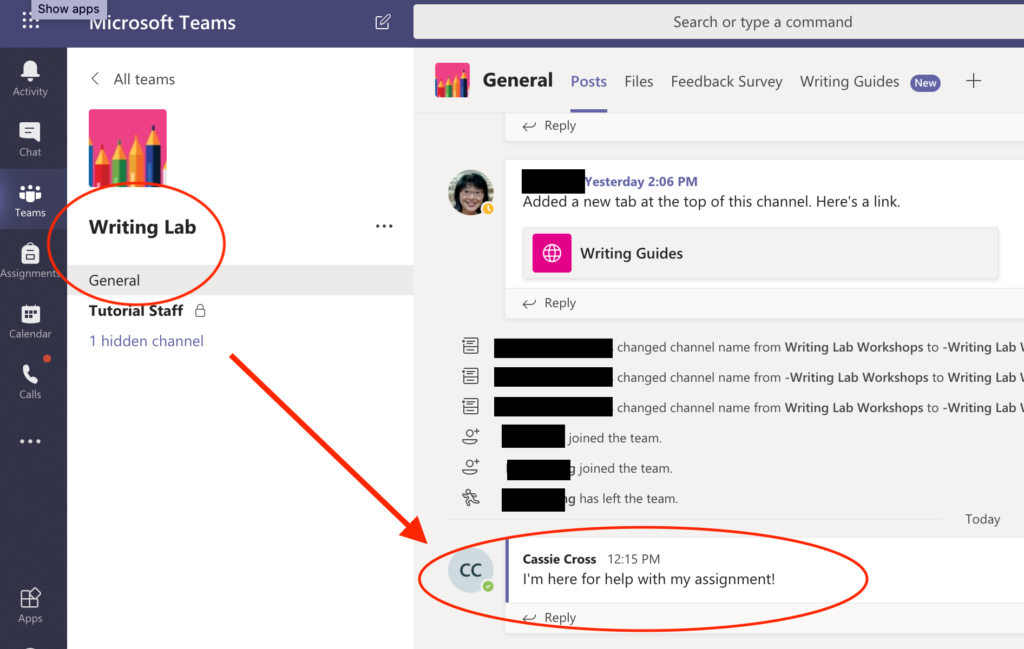Select the General channel in the list

240,280
